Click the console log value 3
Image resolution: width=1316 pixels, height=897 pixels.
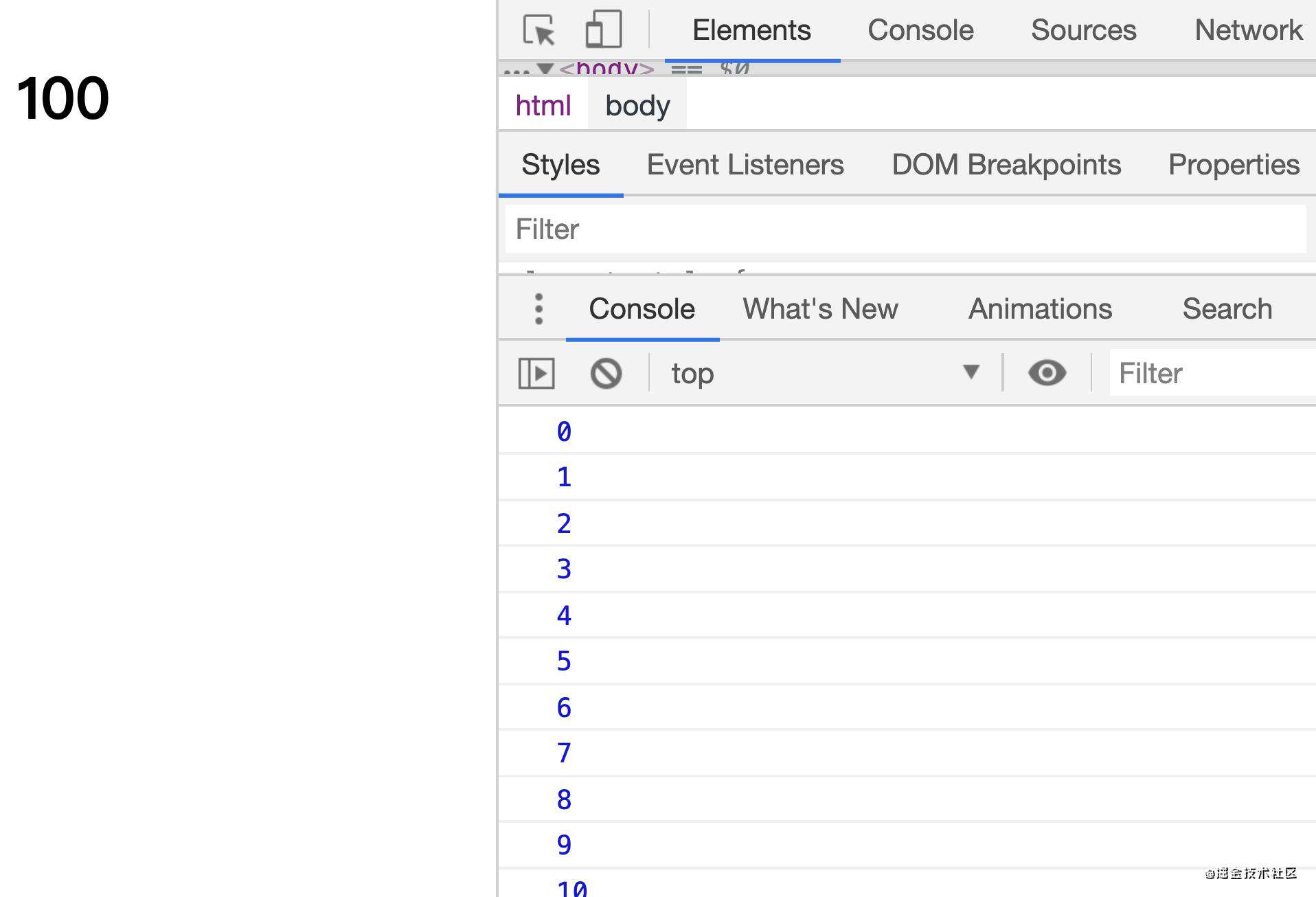[564, 569]
